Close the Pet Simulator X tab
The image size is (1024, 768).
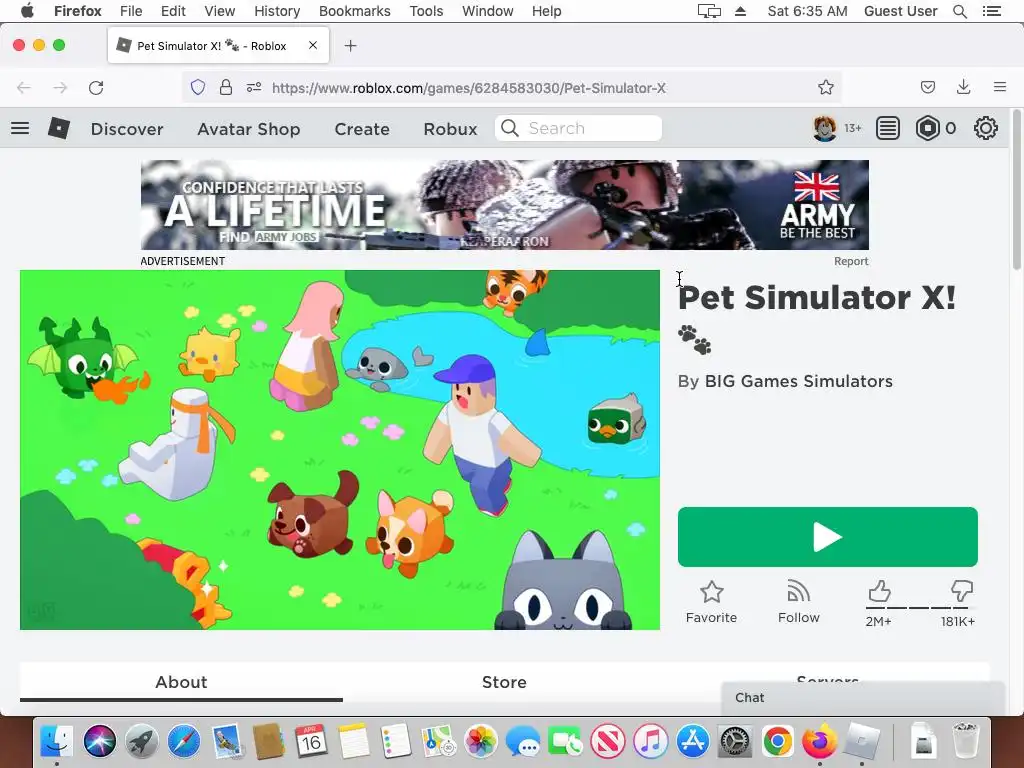point(313,45)
